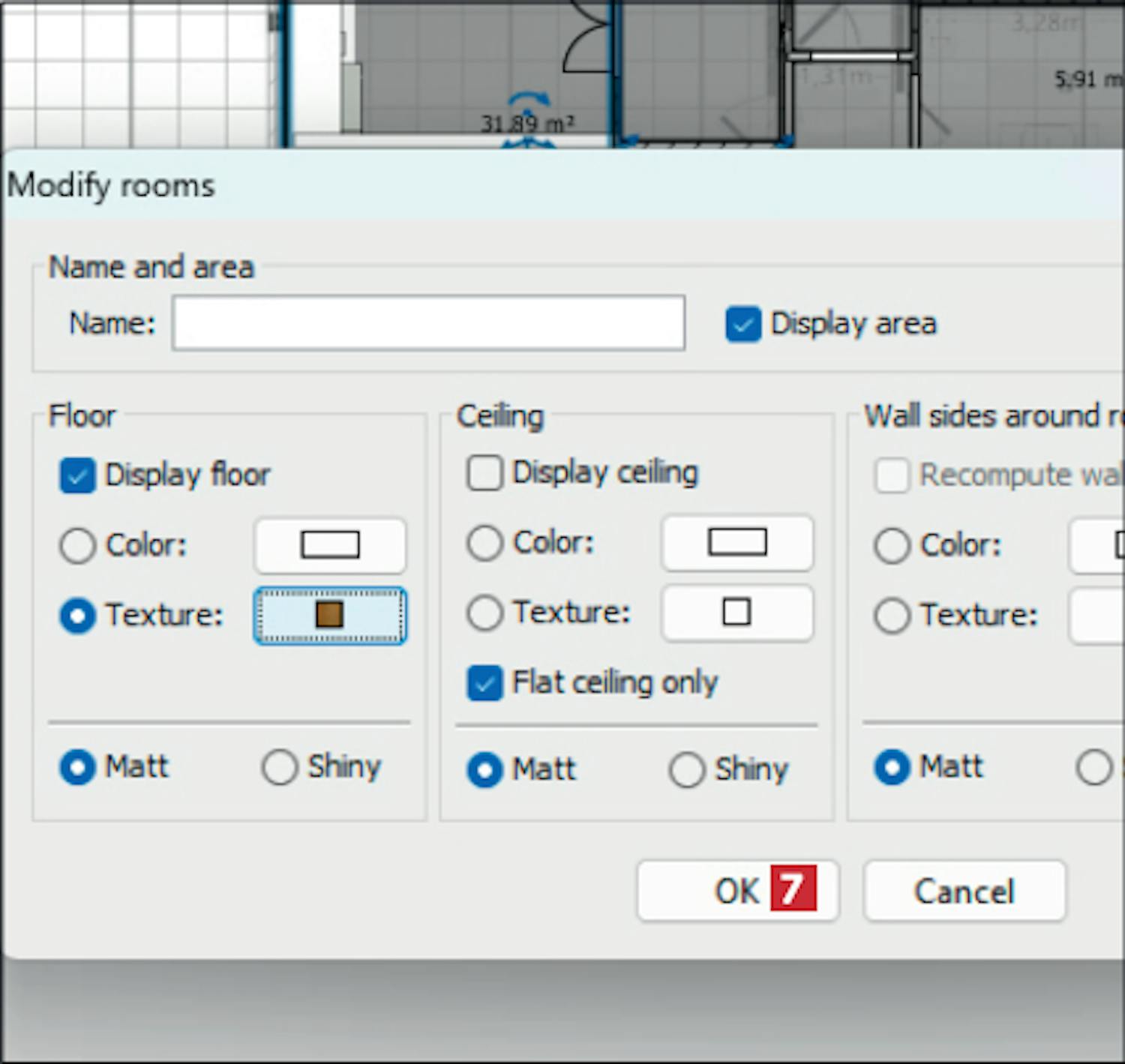Select the Floor Texture radio button
This screenshot has width=1125, height=1064.
tap(77, 616)
